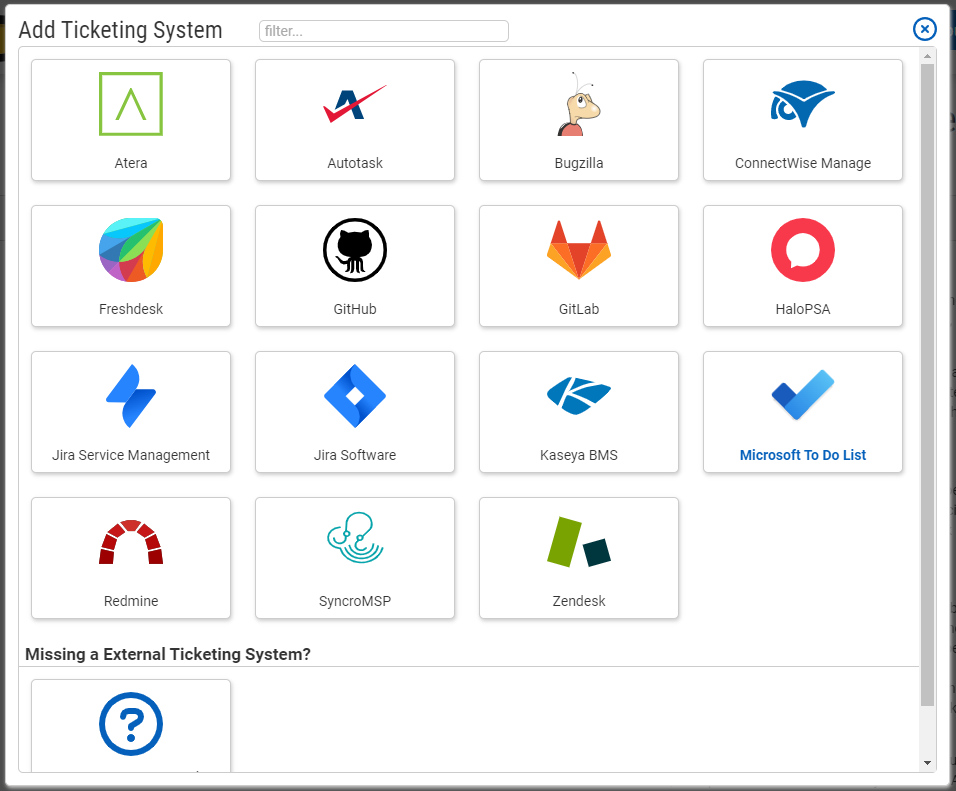The height and width of the screenshot is (791, 956).
Task: Open the question mark missing system icon
Action: 131,724
